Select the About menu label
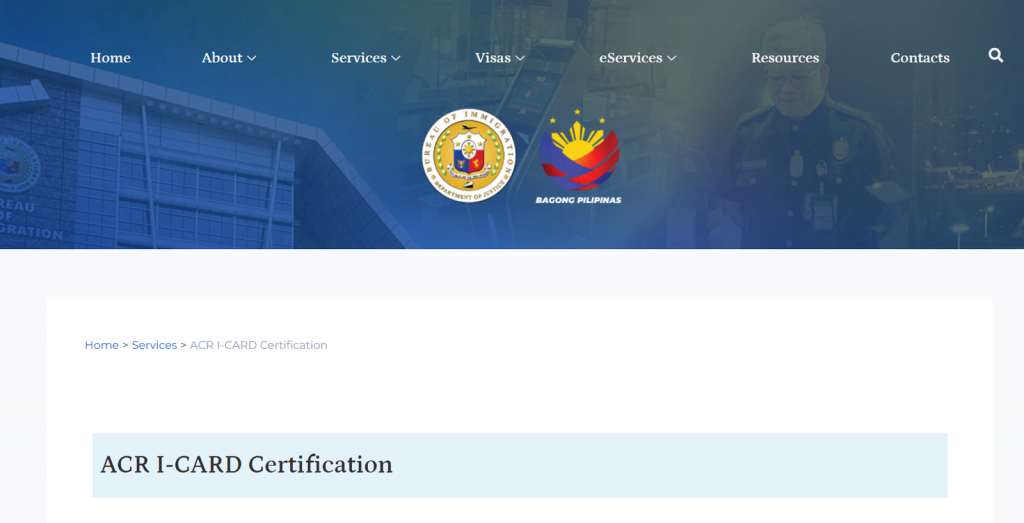The height and width of the screenshot is (523, 1024). pos(221,58)
